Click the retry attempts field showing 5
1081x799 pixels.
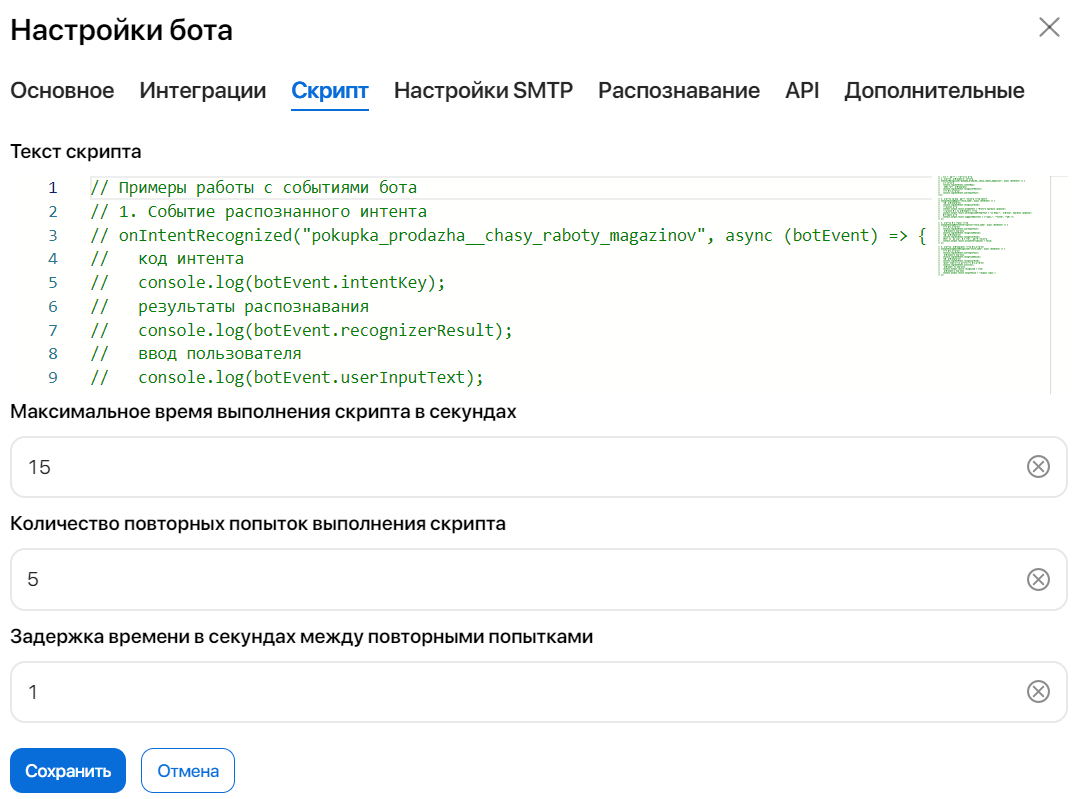click(400, 580)
